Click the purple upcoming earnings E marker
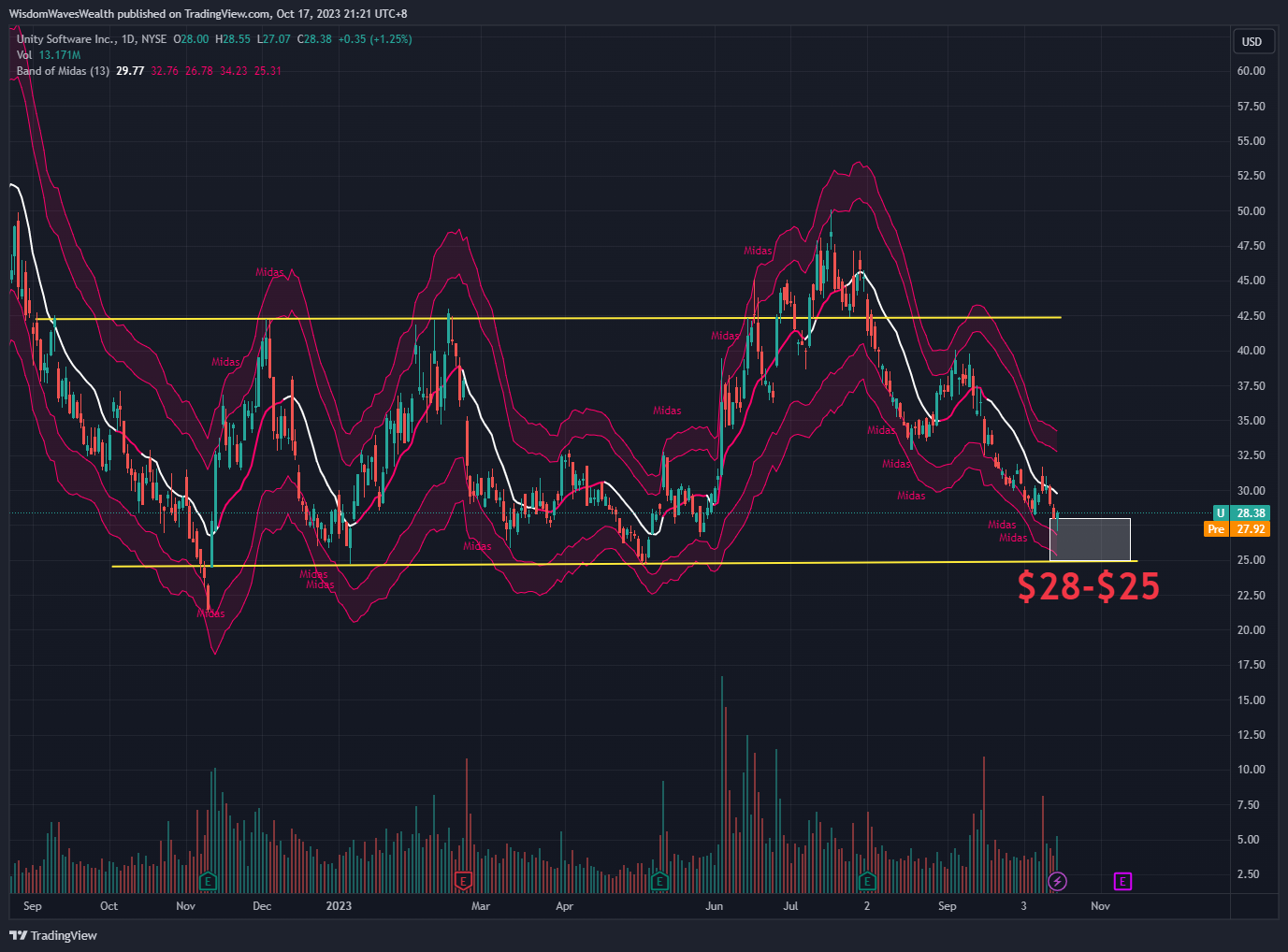 [x=1122, y=881]
